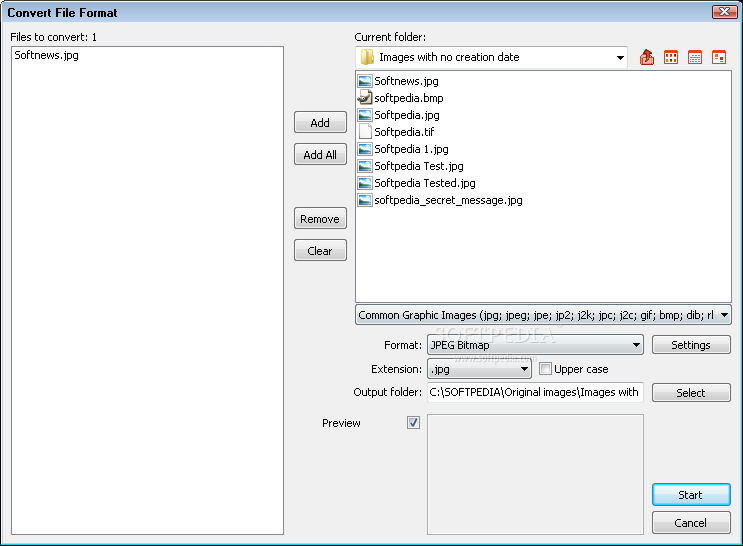Select Softpedia Tested.jpg file name
Screen dimensions: 743x546
pos(425,183)
